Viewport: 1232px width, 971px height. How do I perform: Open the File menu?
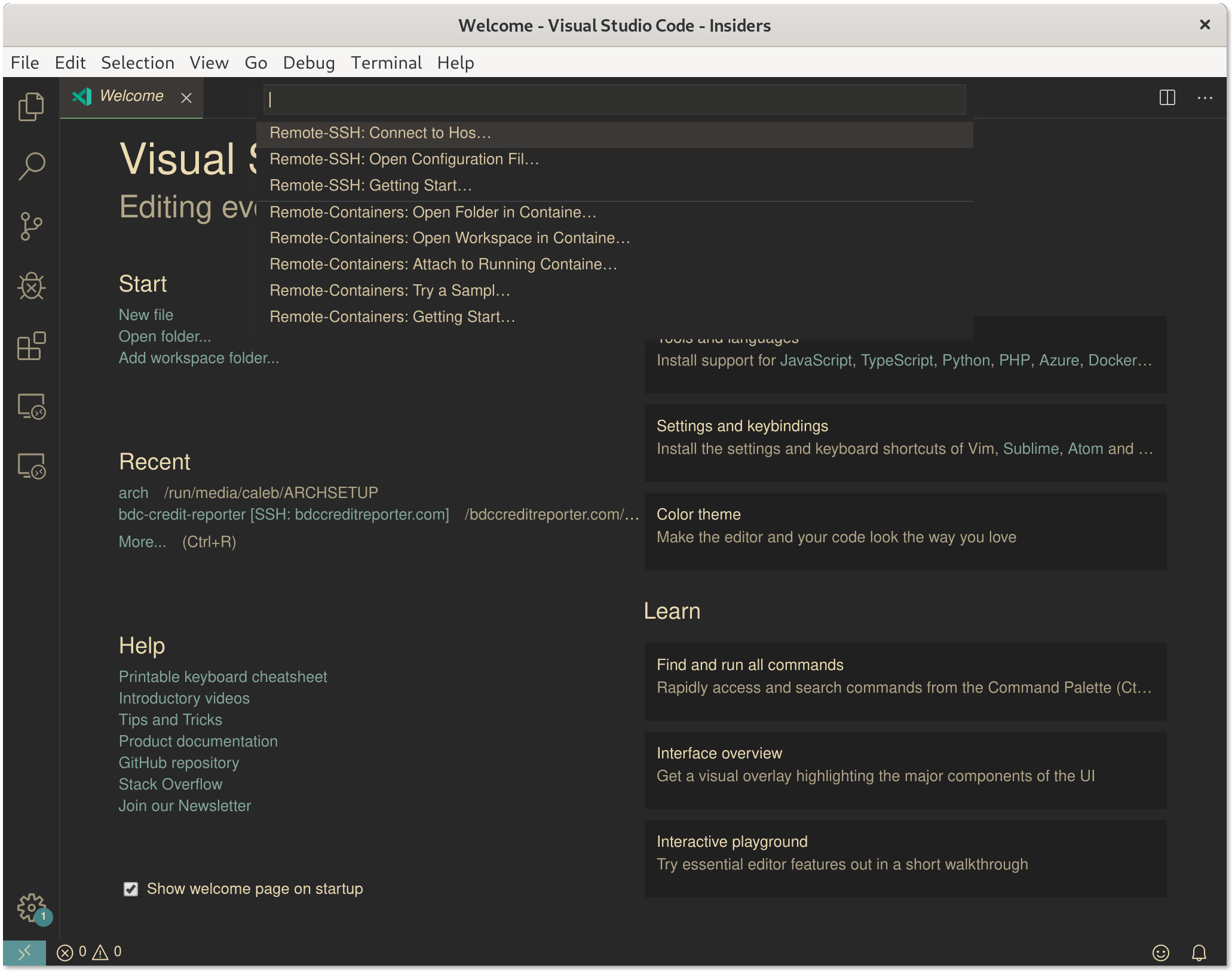25,63
